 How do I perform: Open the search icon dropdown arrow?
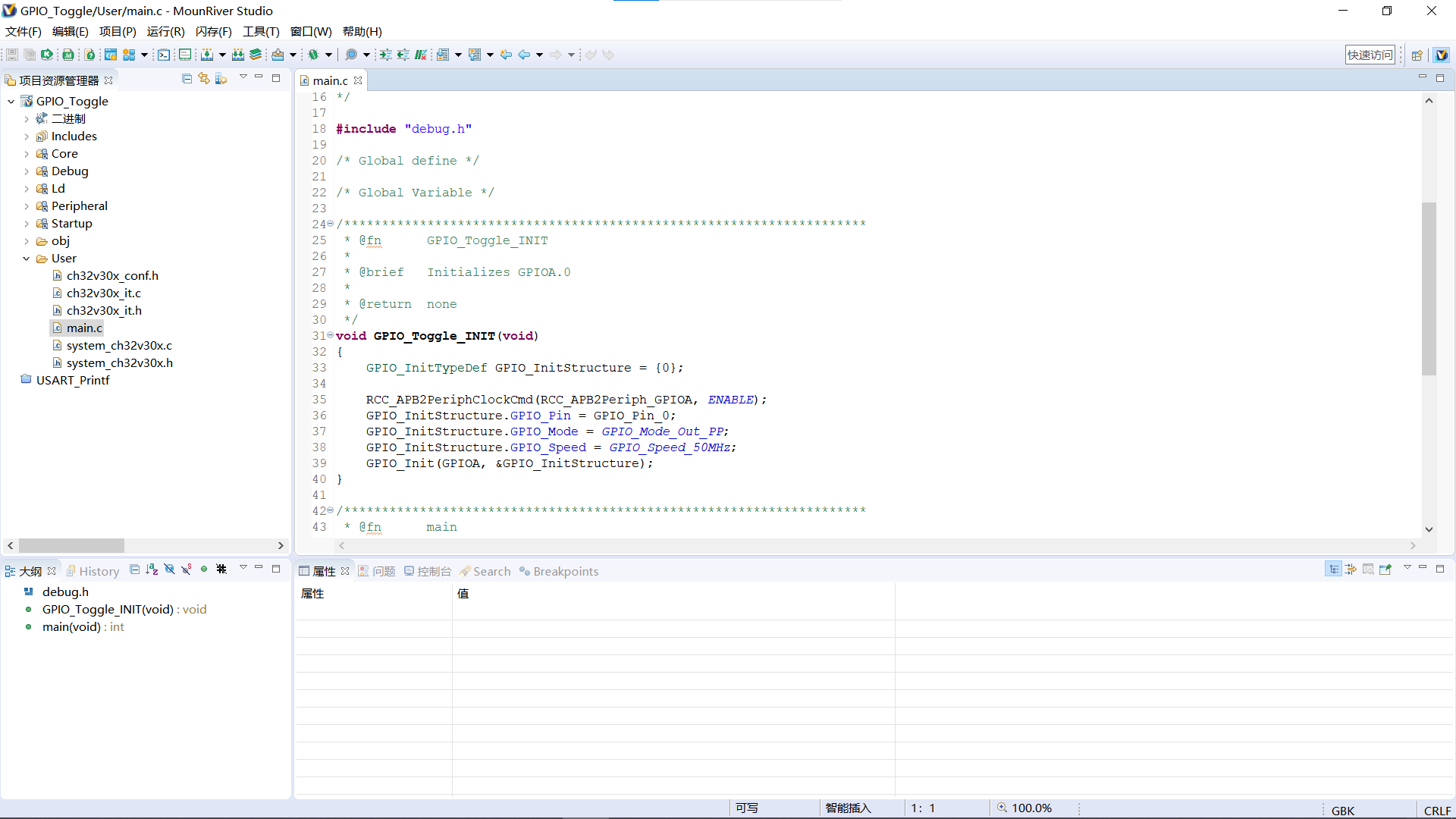click(366, 55)
